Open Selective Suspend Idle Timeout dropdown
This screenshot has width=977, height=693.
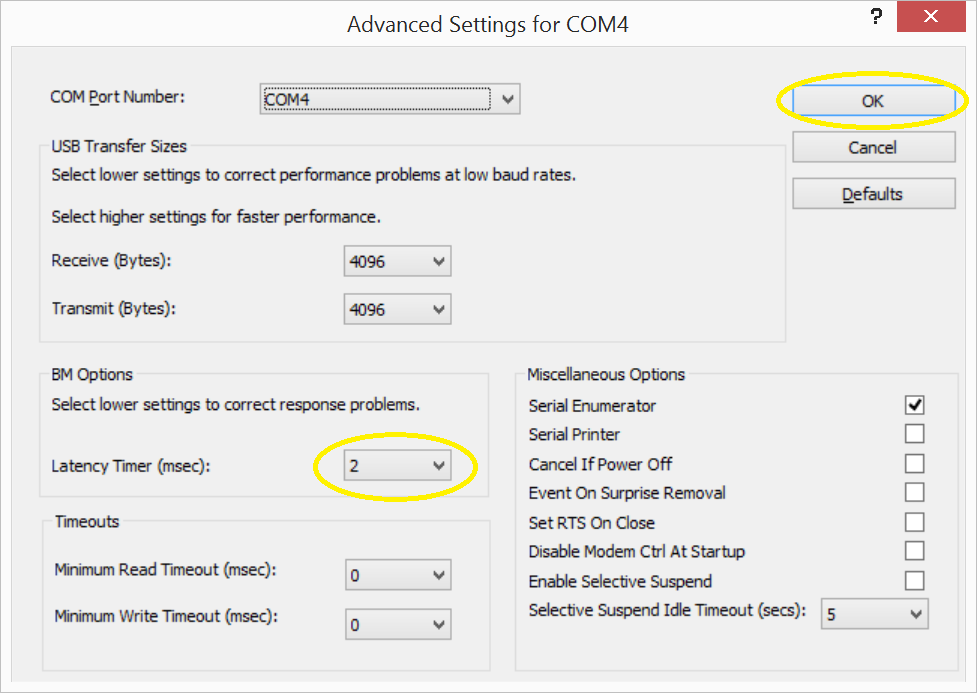[874, 614]
